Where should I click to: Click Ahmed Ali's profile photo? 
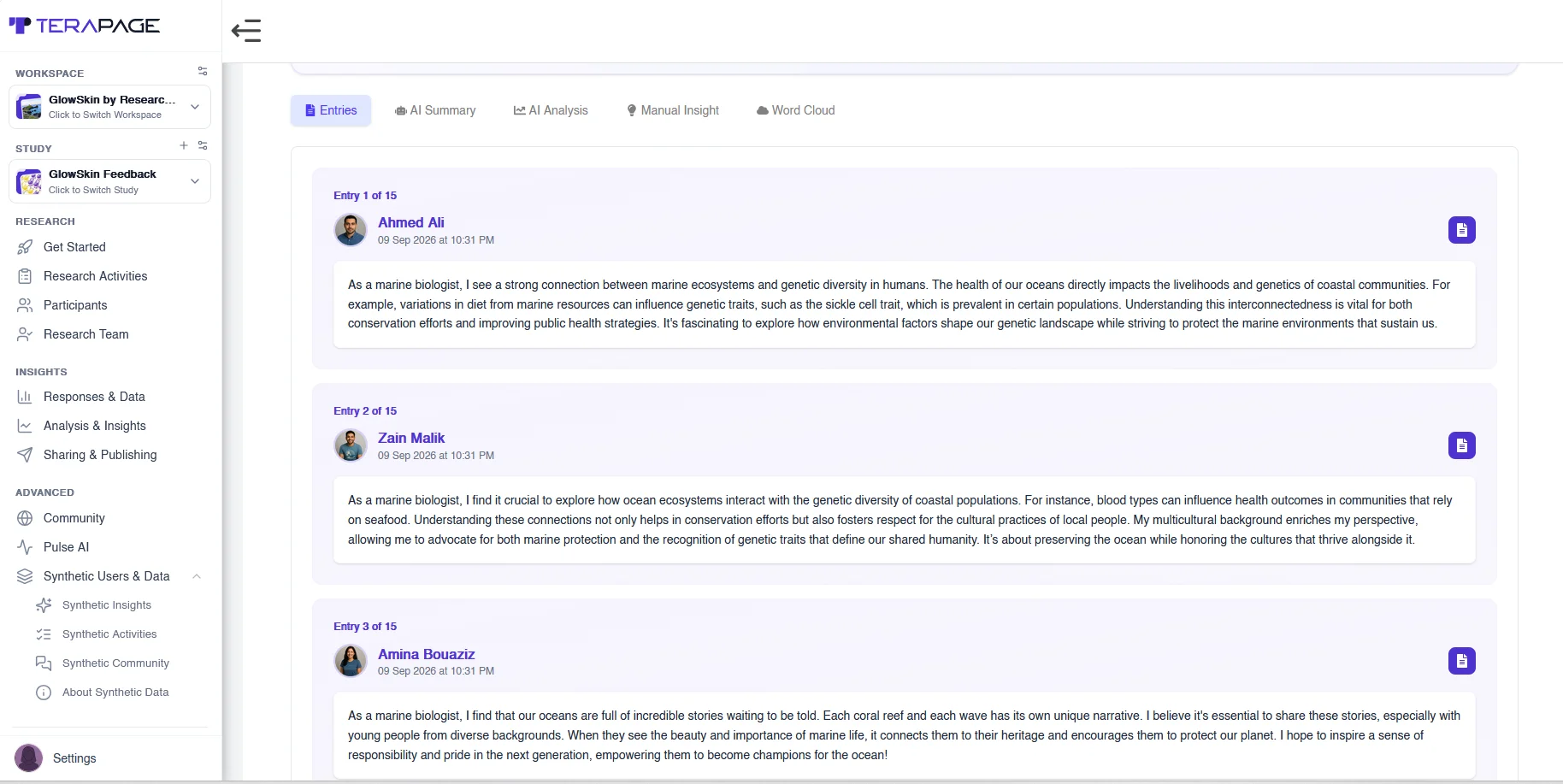pos(351,230)
